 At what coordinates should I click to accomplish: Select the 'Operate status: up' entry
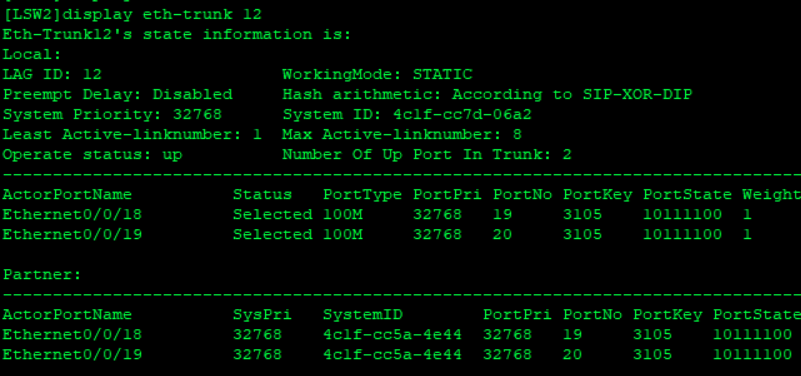pos(92,154)
